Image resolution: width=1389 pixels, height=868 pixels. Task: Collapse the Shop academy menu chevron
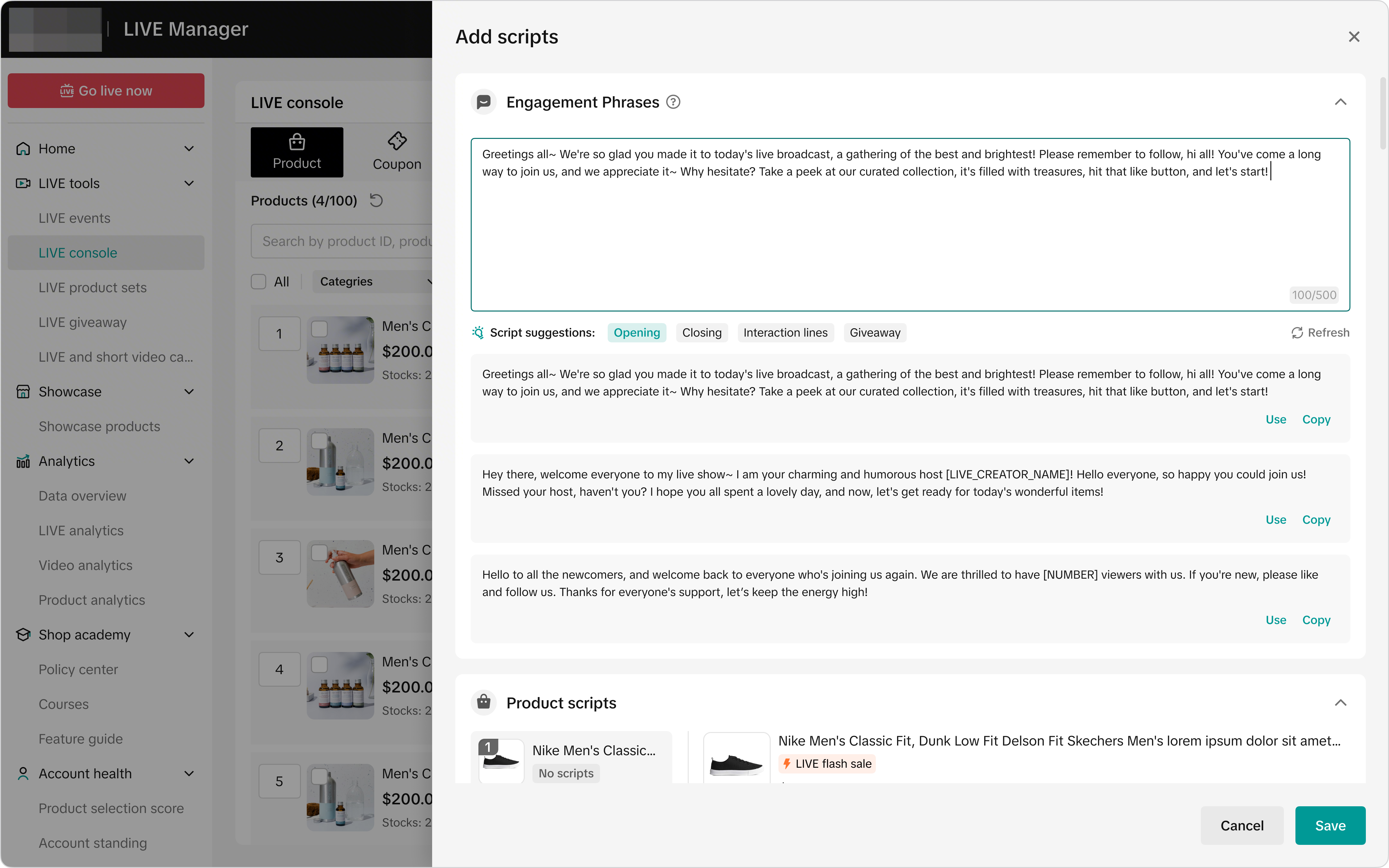(189, 634)
